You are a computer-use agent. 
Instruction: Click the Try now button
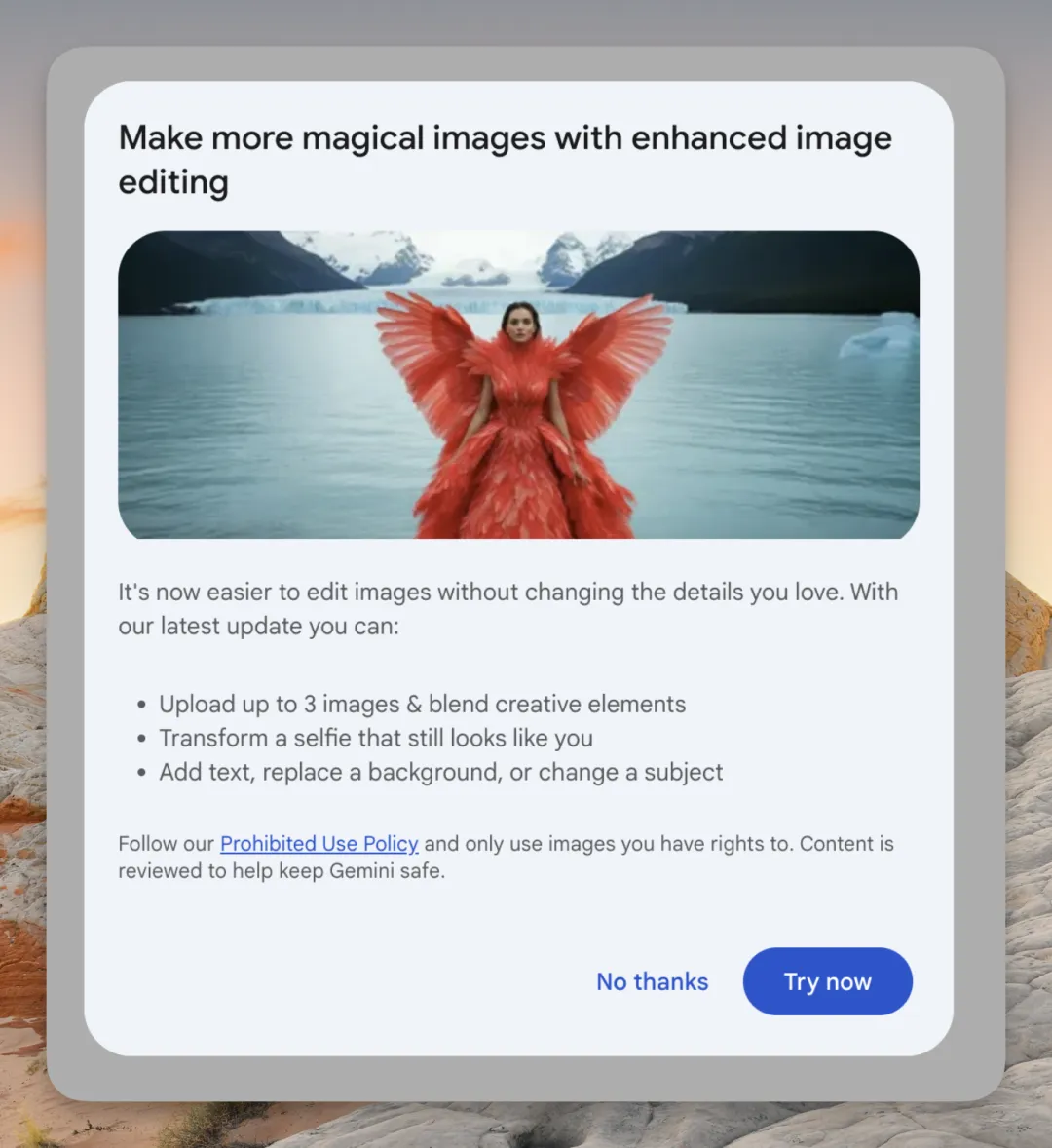827,981
